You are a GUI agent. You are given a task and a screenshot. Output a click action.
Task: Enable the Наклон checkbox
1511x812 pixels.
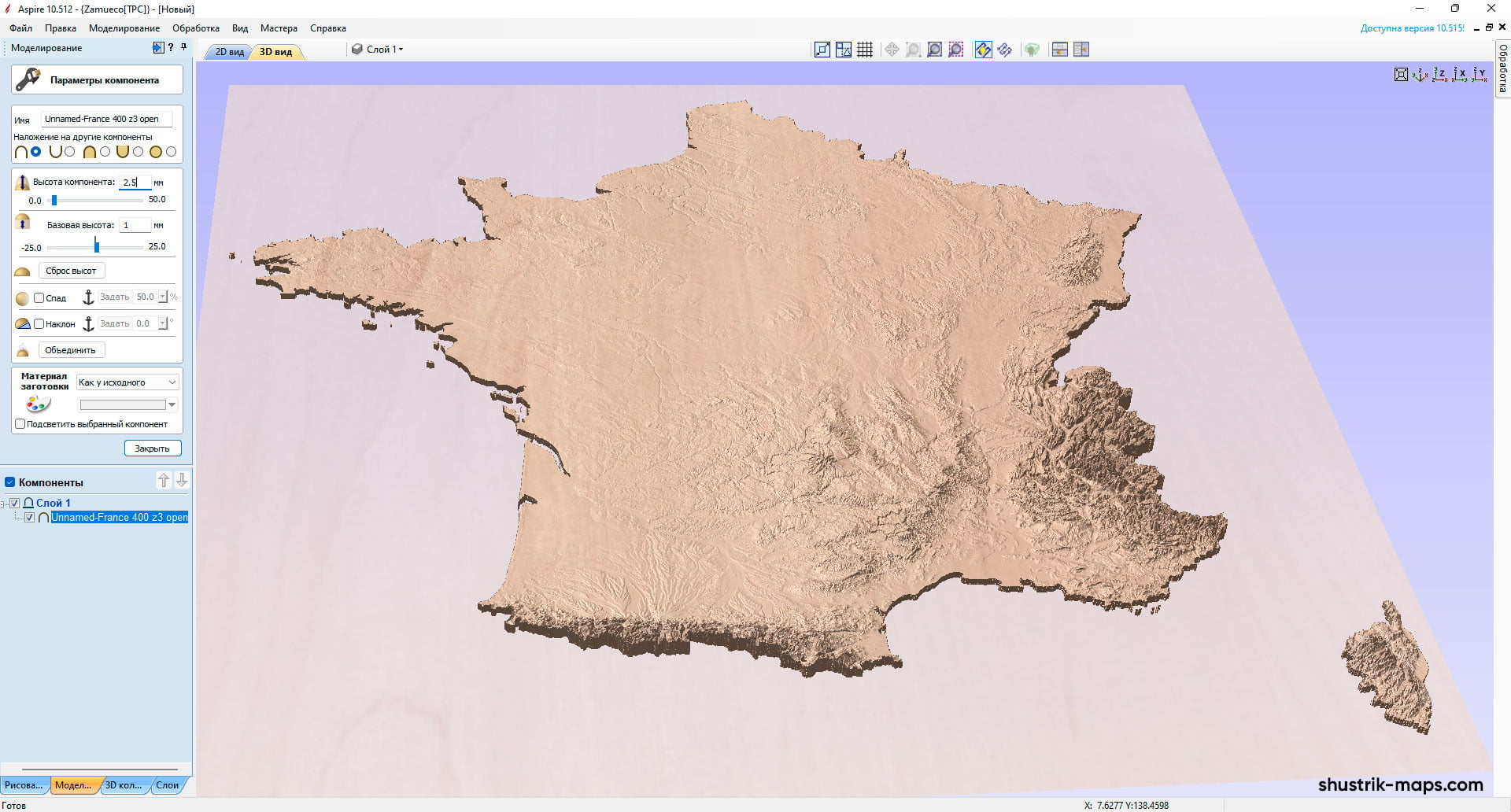39,323
